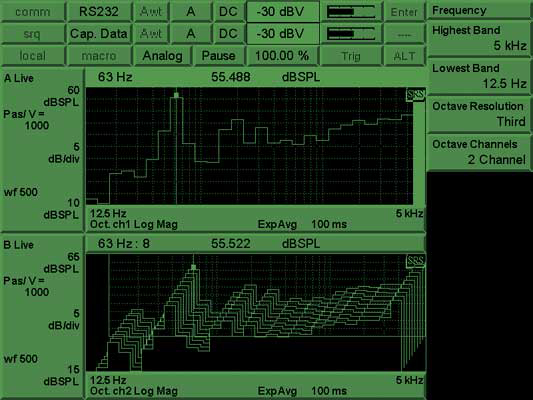Click the Cap. Data status button
This screenshot has width=533, height=400.
(99, 34)
